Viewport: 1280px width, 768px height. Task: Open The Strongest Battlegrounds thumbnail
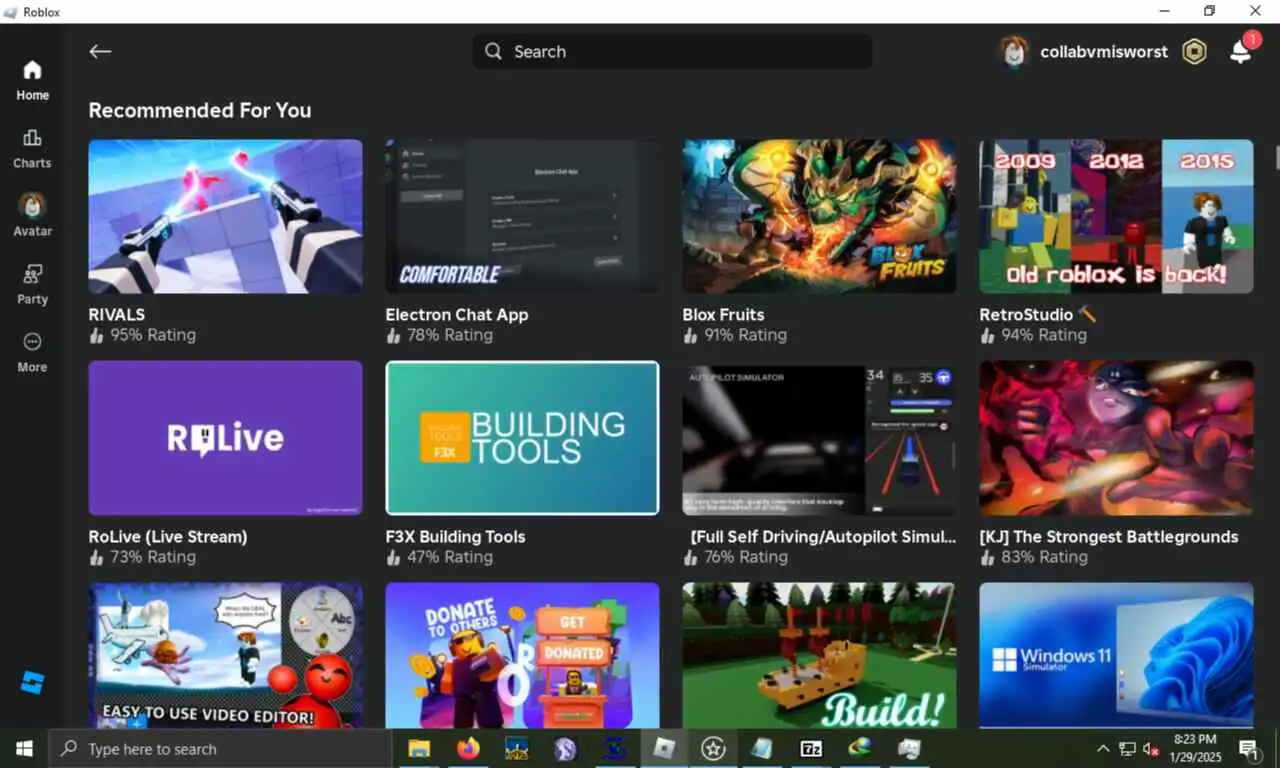[1116, 438]
